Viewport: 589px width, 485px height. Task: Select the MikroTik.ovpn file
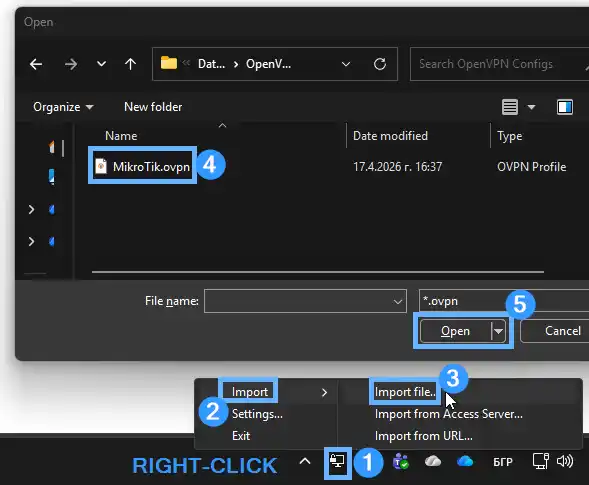tap(151, 167)
